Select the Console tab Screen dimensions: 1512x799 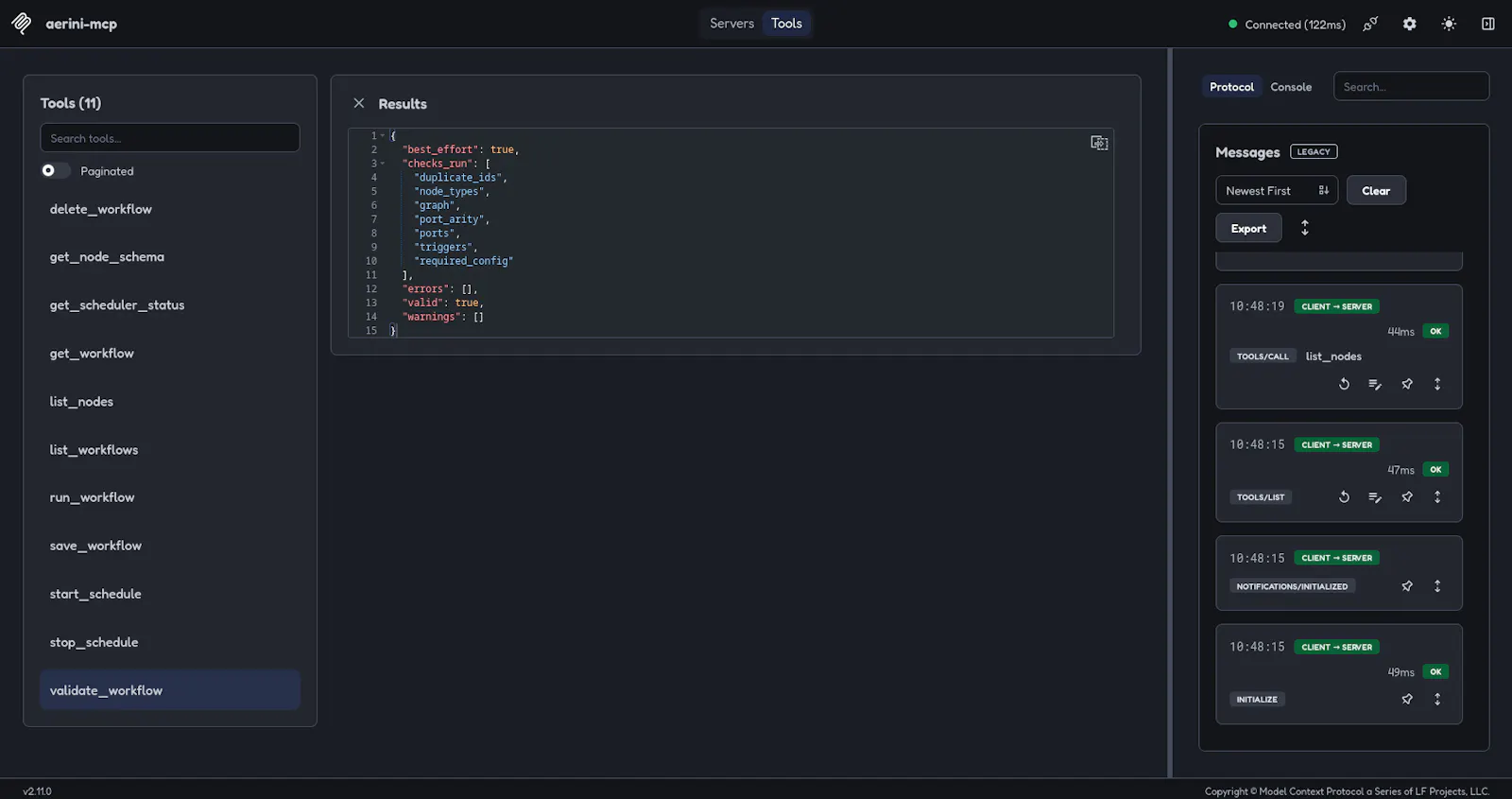1291,87
